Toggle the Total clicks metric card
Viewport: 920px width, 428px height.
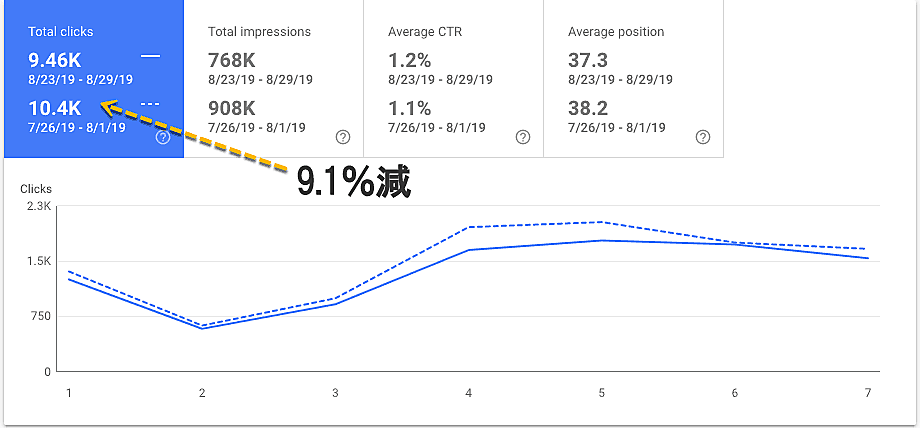94,30
